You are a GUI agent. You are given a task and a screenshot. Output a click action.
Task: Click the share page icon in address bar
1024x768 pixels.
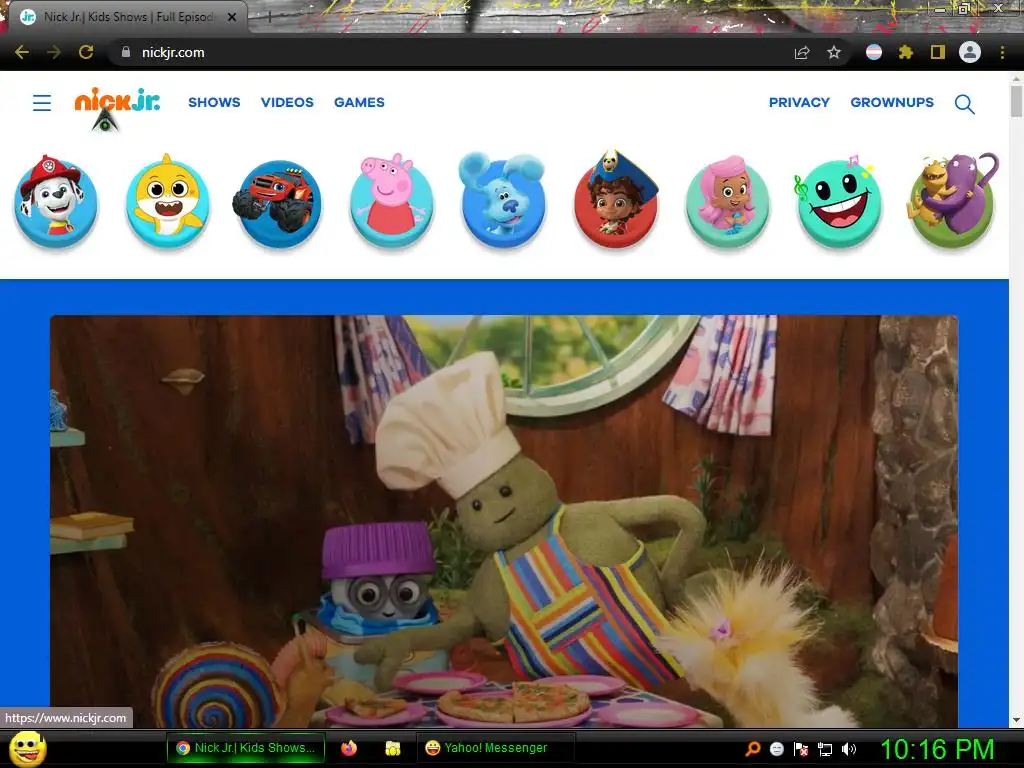(x=802, y=53)
